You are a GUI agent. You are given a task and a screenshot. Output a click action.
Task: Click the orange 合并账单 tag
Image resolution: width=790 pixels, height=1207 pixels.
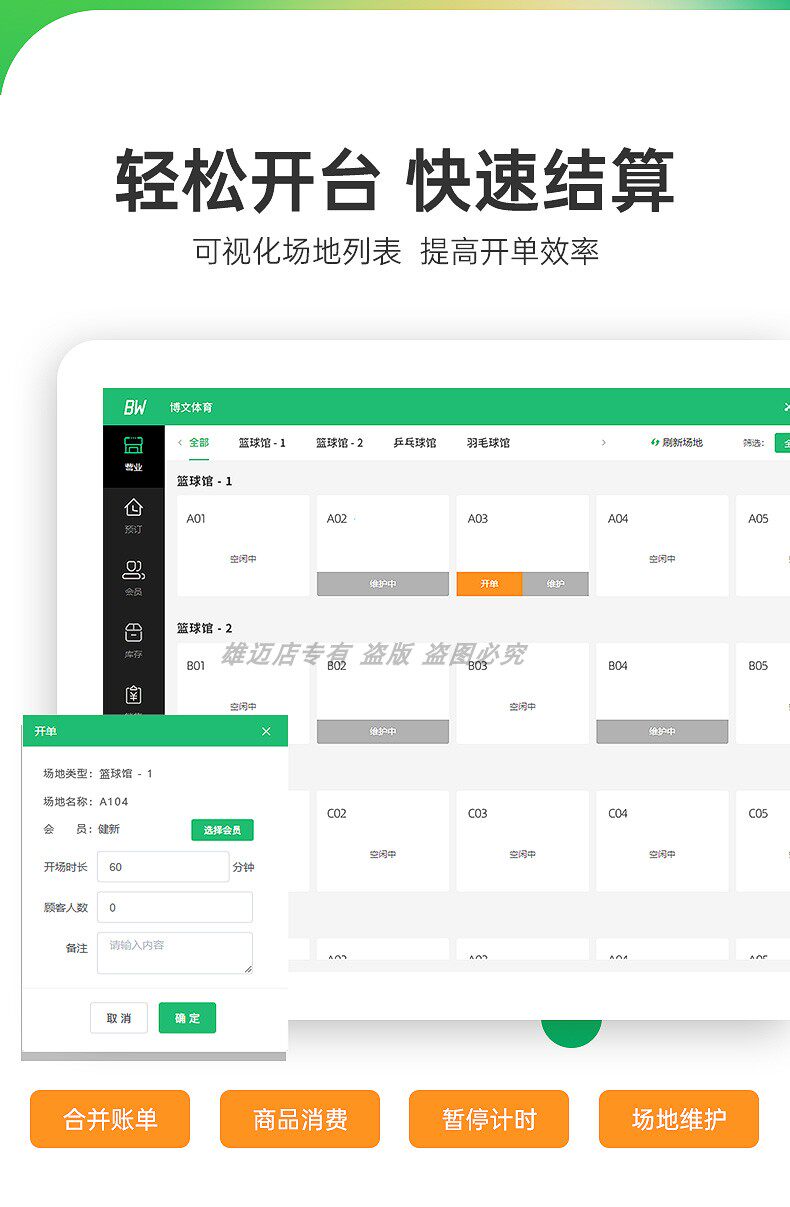[x=110, y=1119]
